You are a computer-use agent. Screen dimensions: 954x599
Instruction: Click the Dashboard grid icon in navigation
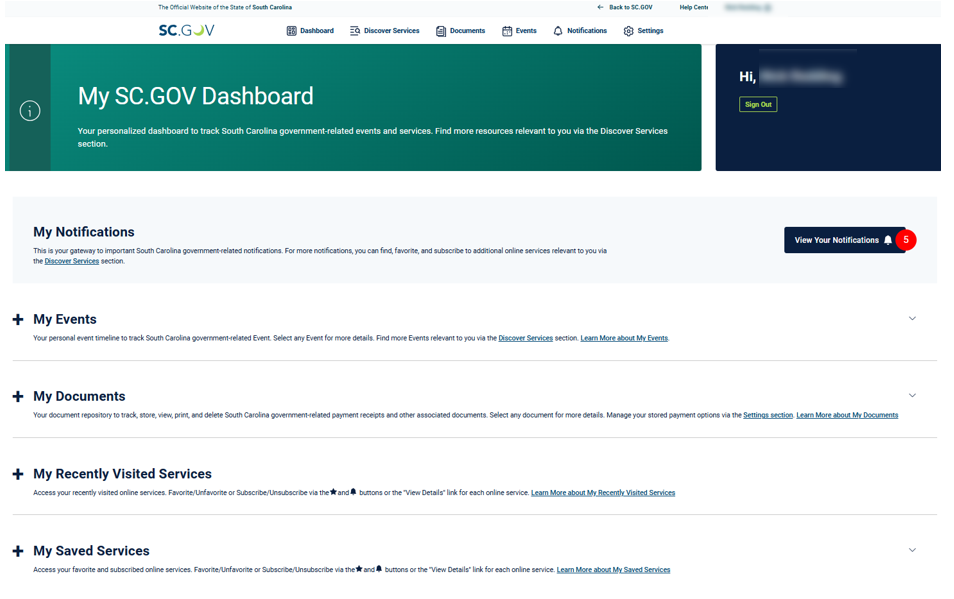point(291,31)
